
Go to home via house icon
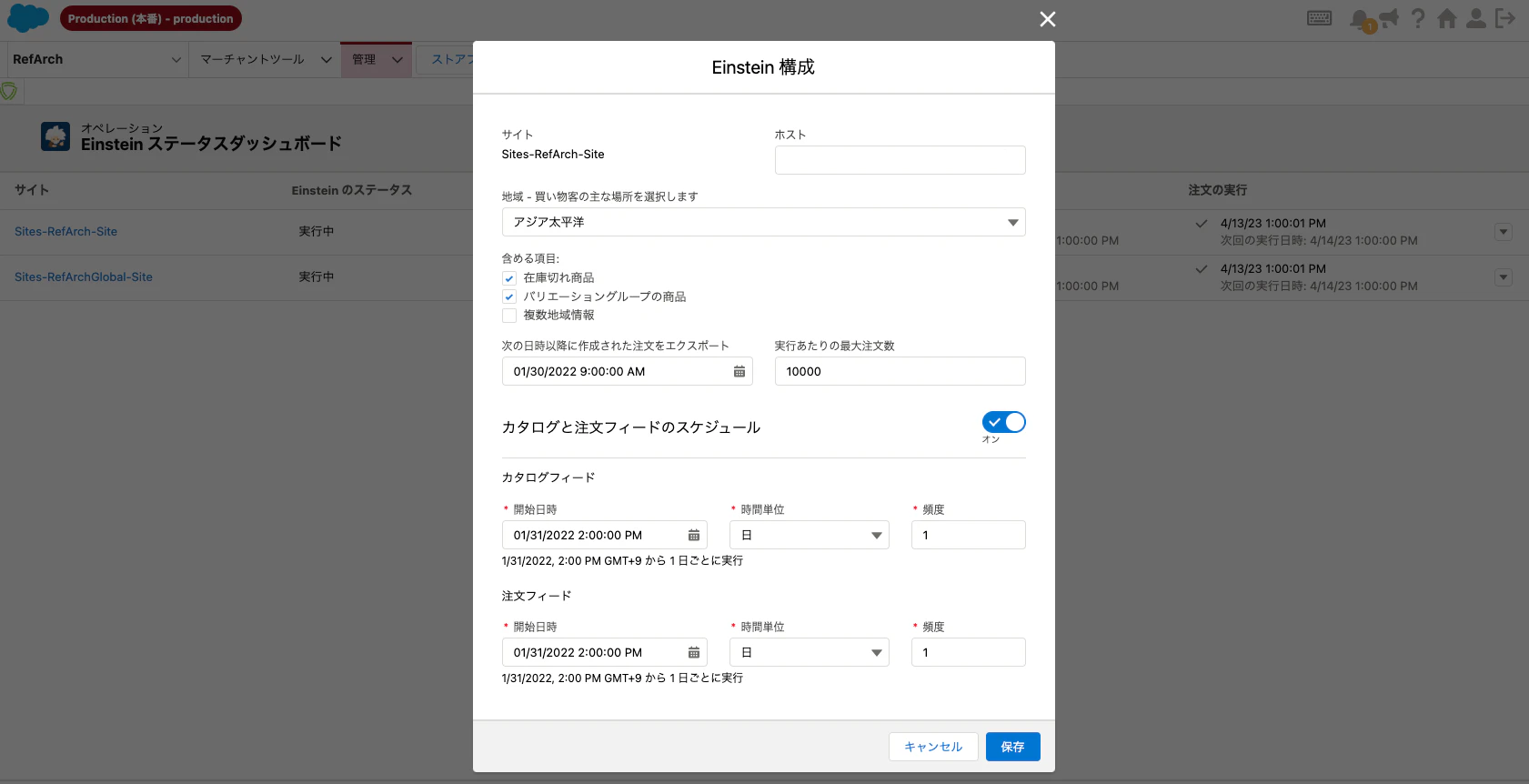coord(1447,18)
